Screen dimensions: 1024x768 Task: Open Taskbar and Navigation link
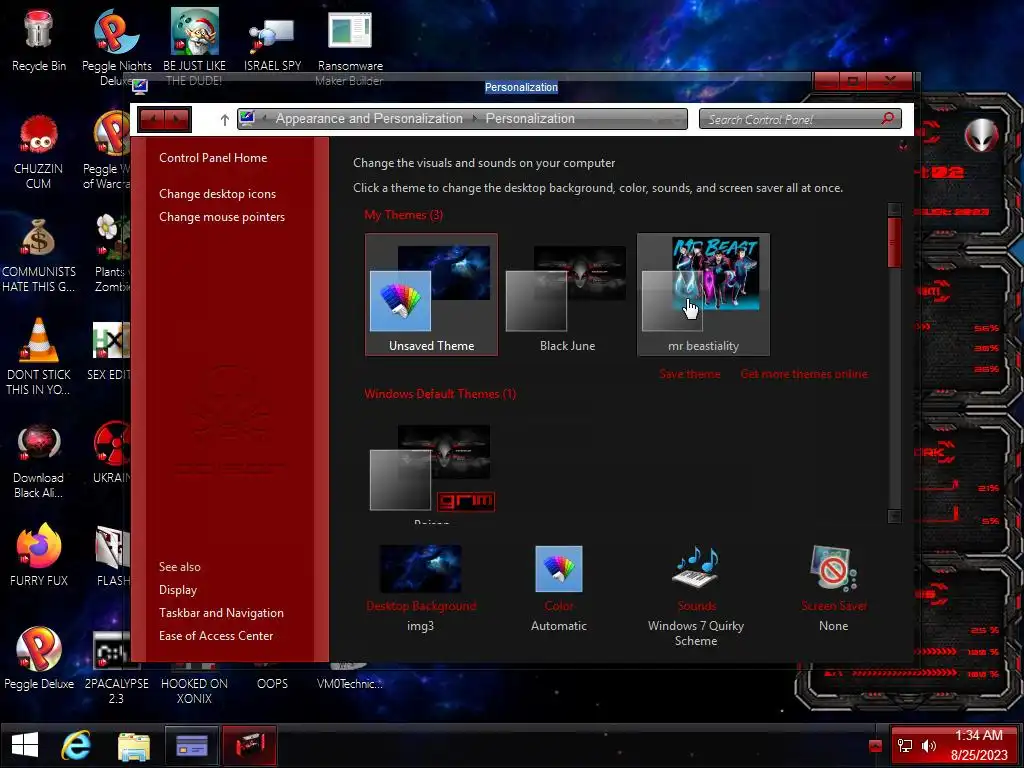221,613
